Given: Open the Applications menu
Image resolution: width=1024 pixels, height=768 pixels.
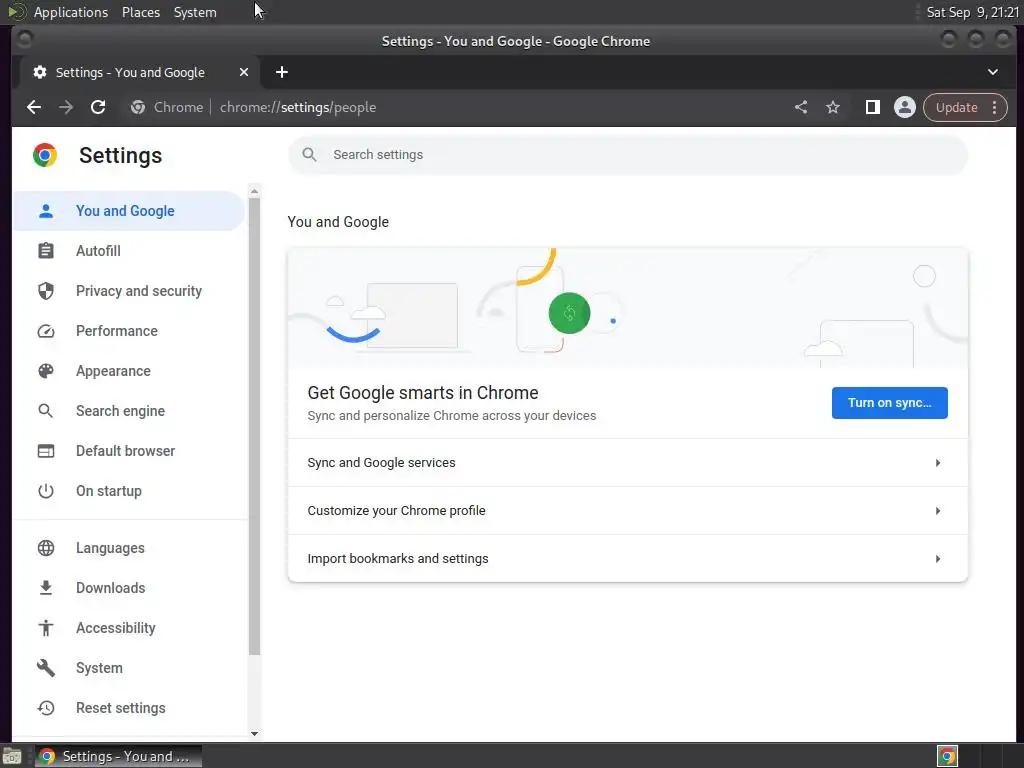Looking at the screenshot, I should 71,12.
